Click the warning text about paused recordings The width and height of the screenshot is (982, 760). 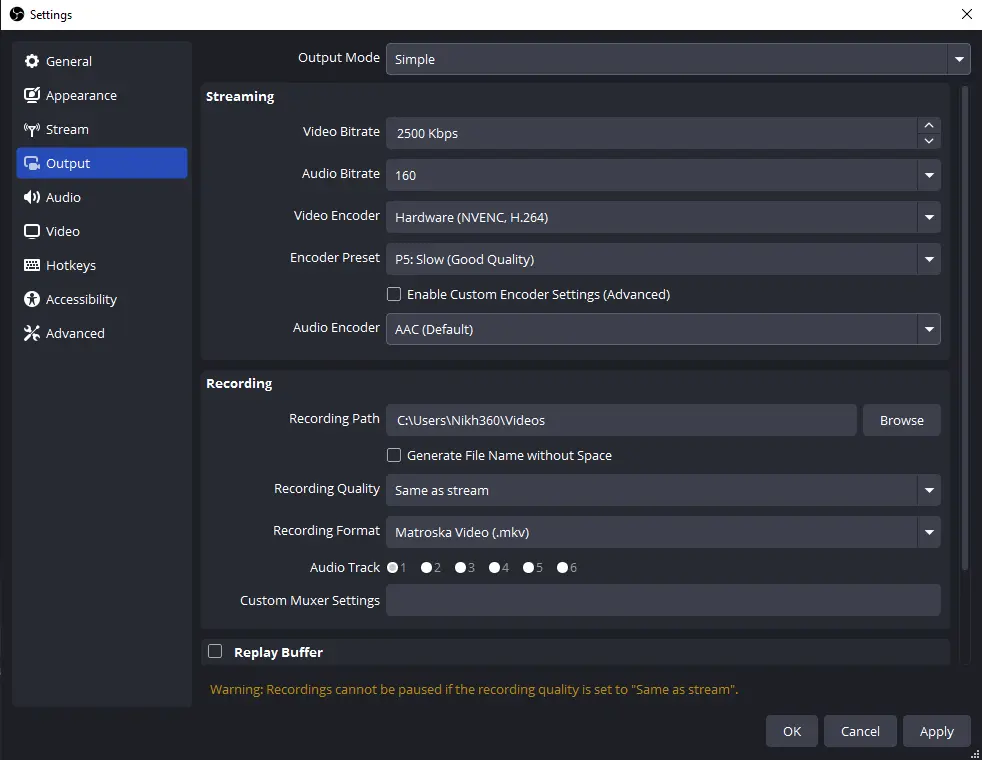(x=474, y=689)
